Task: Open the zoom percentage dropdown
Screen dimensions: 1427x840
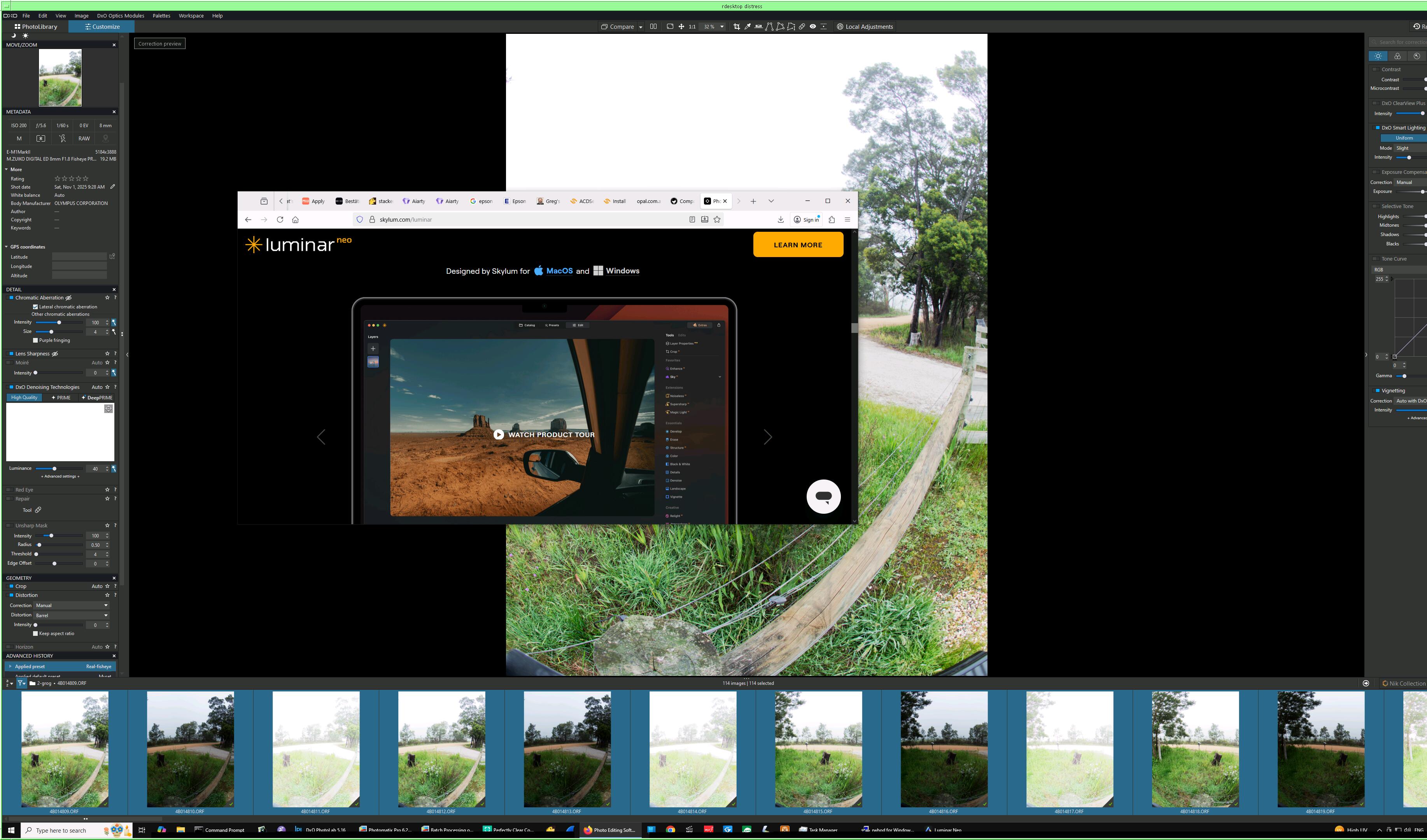Action: [722, 26]
